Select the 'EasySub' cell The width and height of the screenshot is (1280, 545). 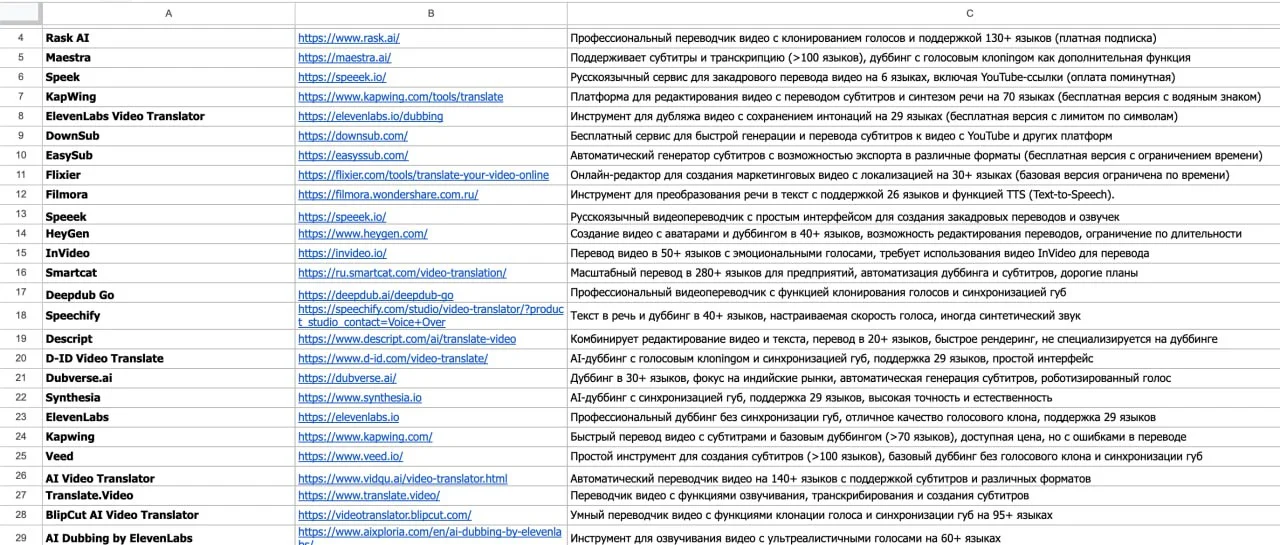168,155
